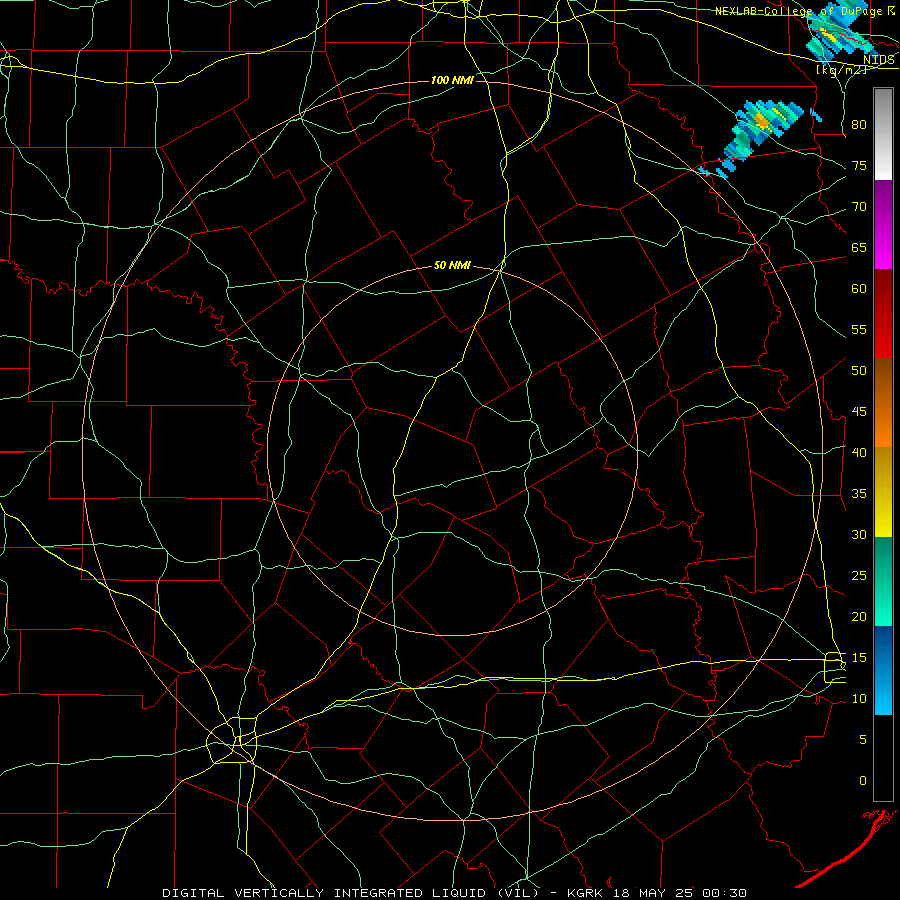The width and height of the screenshot is (900, 900).
Task: Click the "50 NMI" range ring label
Action: [x=452, y=265]
